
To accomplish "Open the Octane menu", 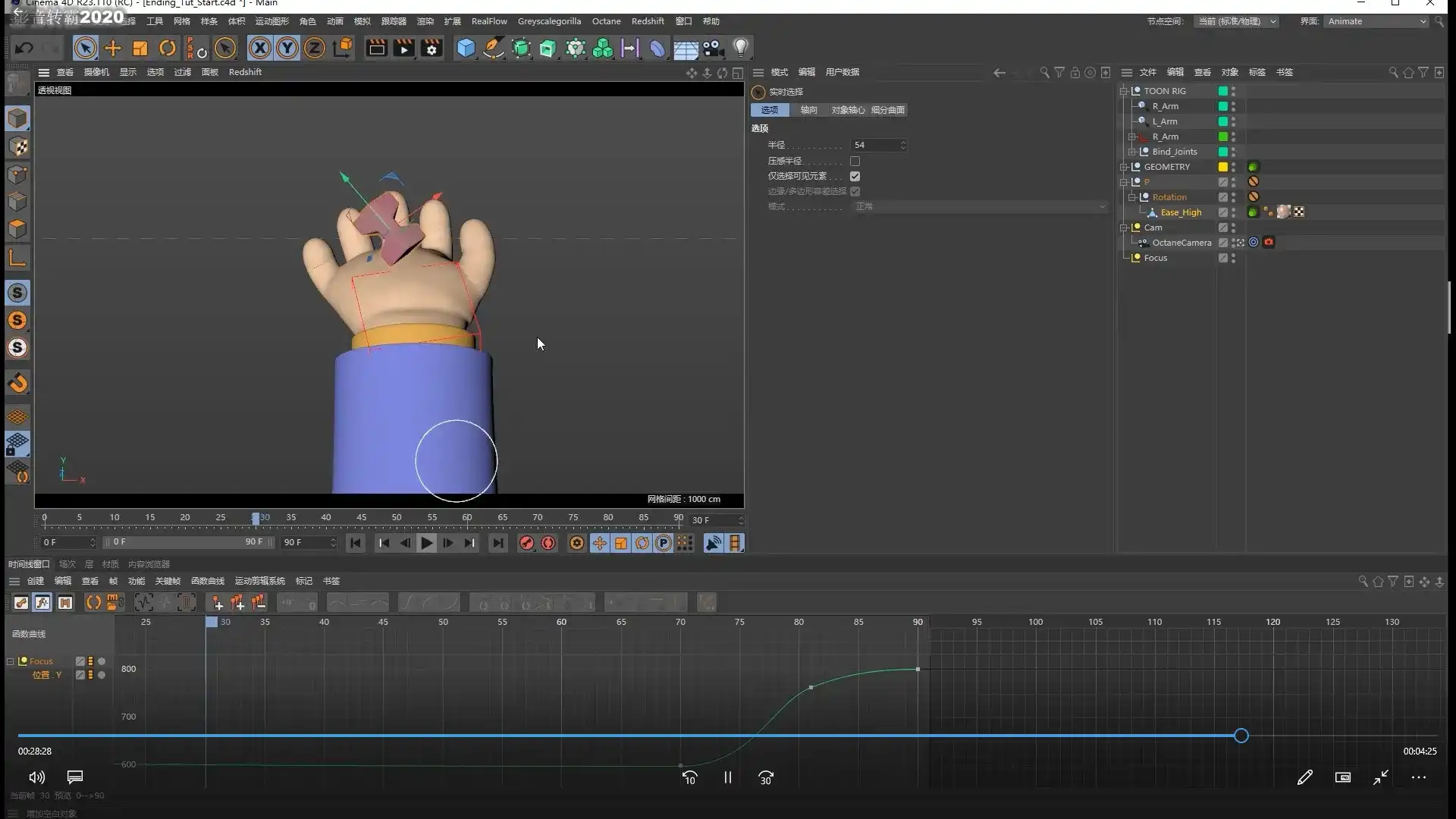I will coord(606,21).
